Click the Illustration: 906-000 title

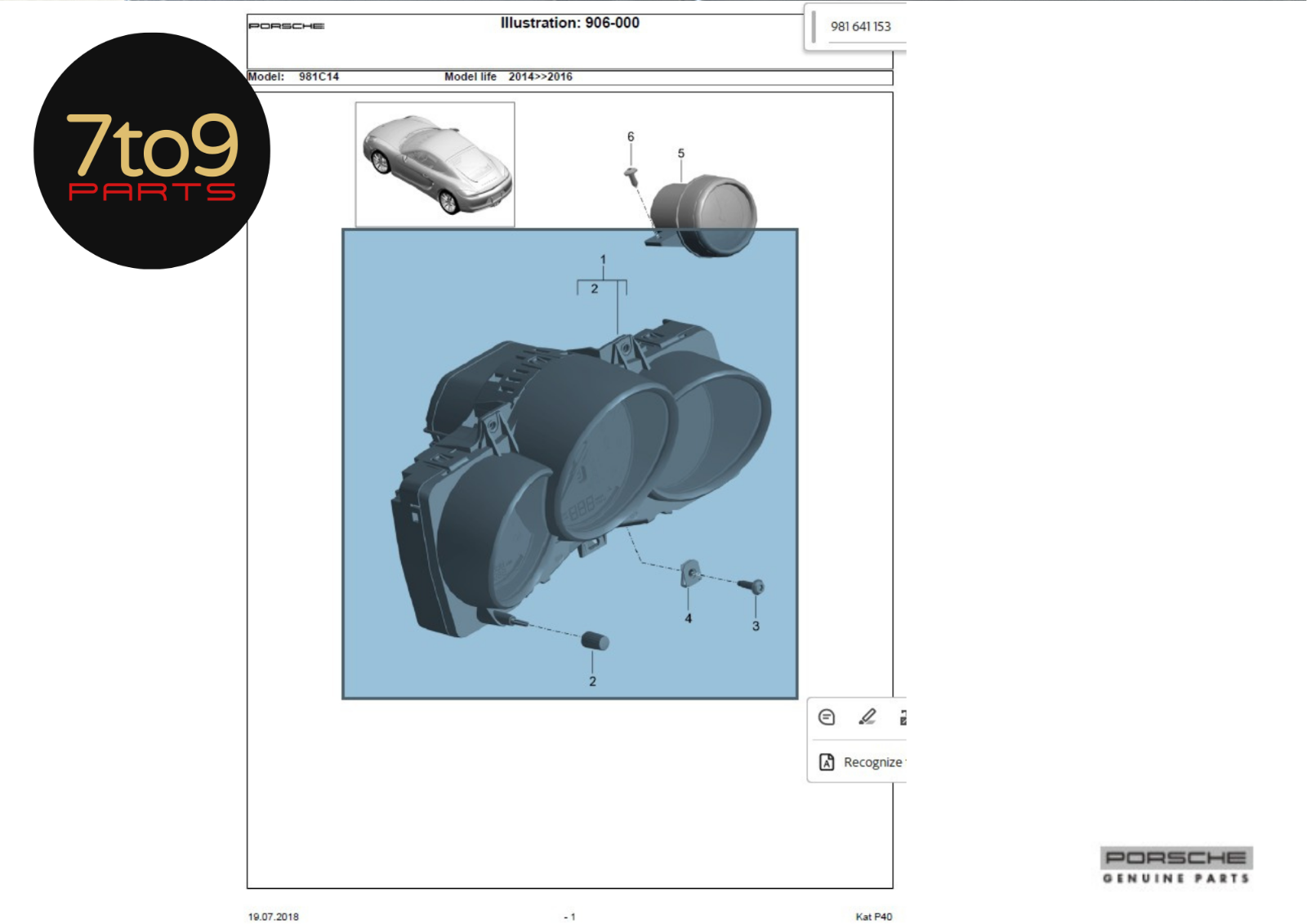(x=569, y=23)
